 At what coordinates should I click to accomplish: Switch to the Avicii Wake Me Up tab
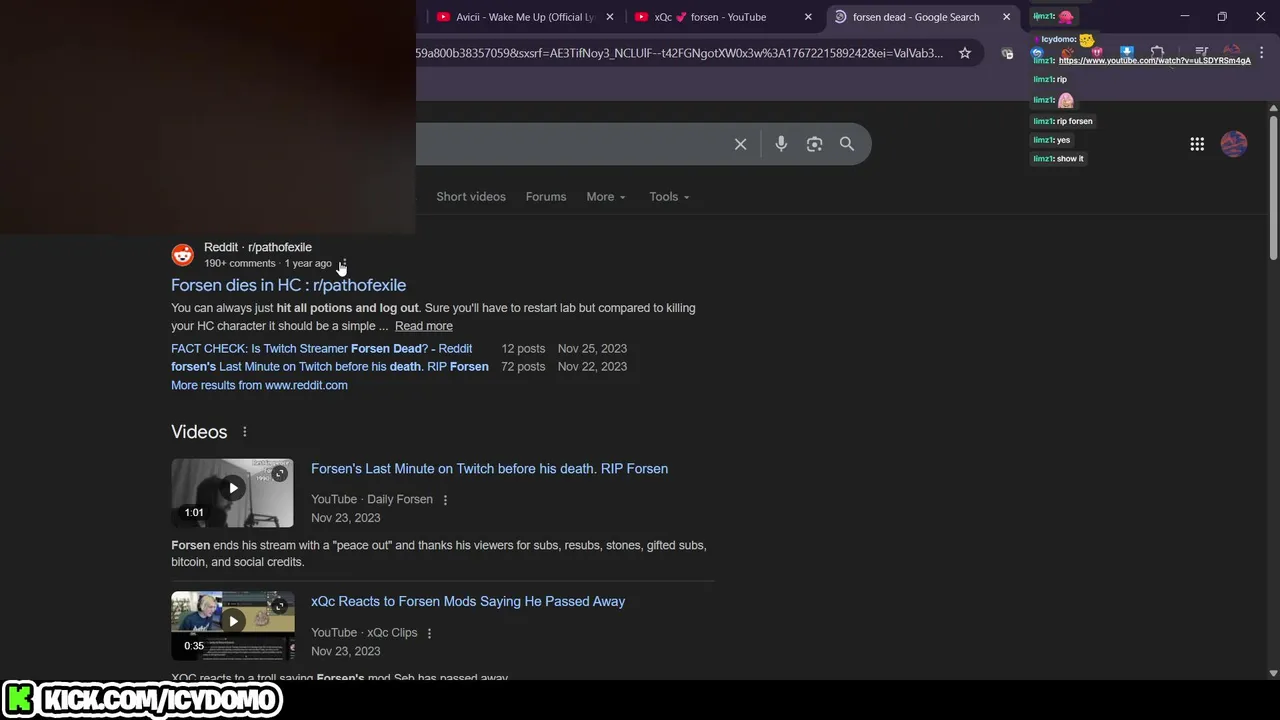(525, 17)
